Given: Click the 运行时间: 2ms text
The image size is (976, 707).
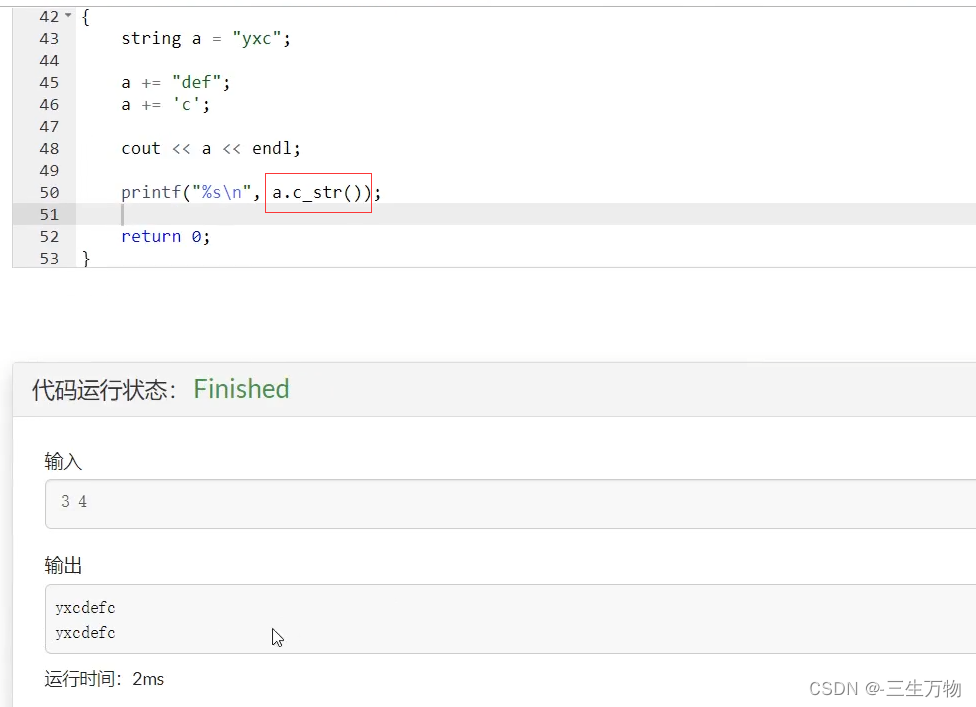Looking at the screenshot, I should [104, 679].
